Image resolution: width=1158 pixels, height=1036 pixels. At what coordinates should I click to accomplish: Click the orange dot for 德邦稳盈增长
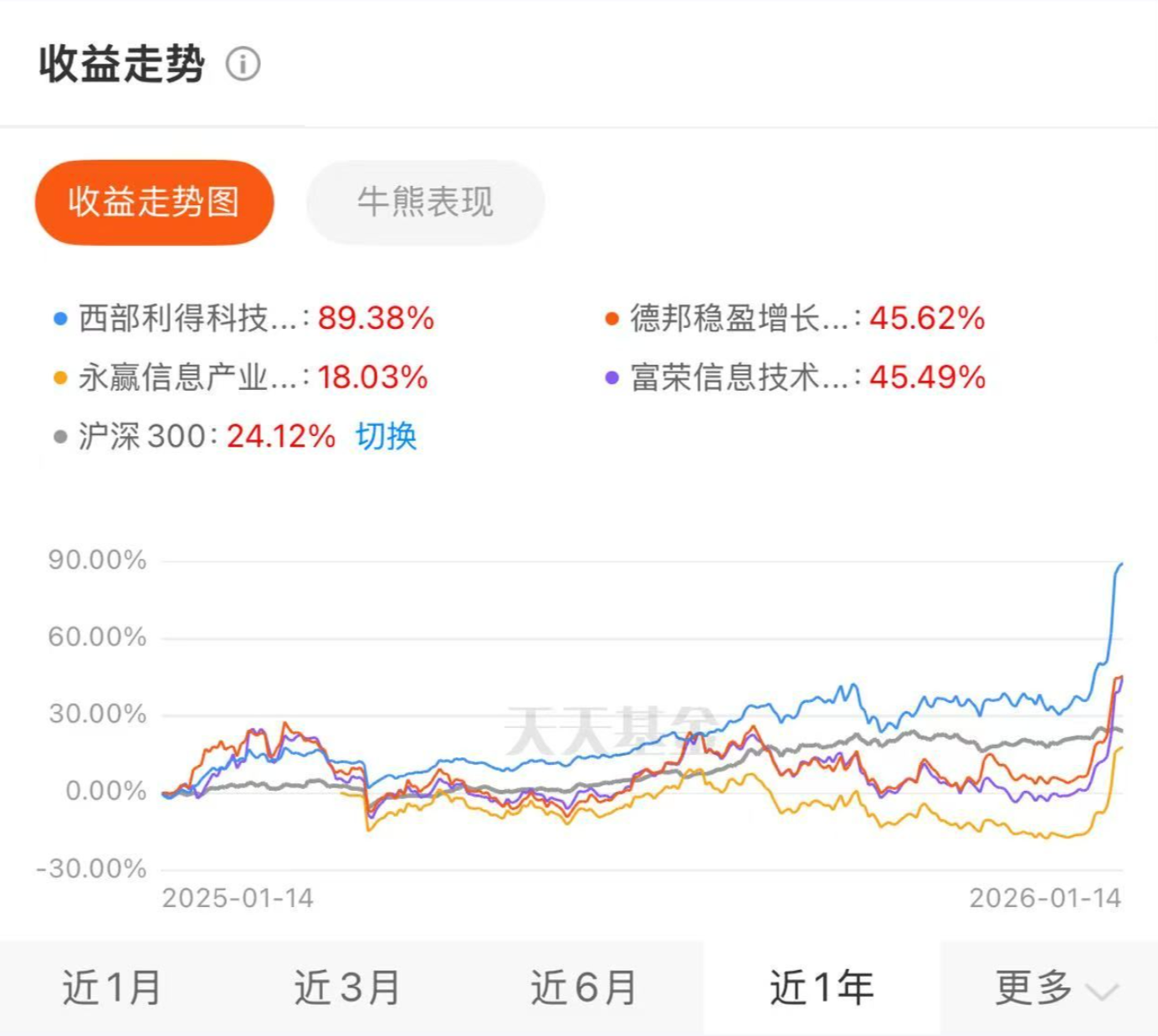coord(612,319)
